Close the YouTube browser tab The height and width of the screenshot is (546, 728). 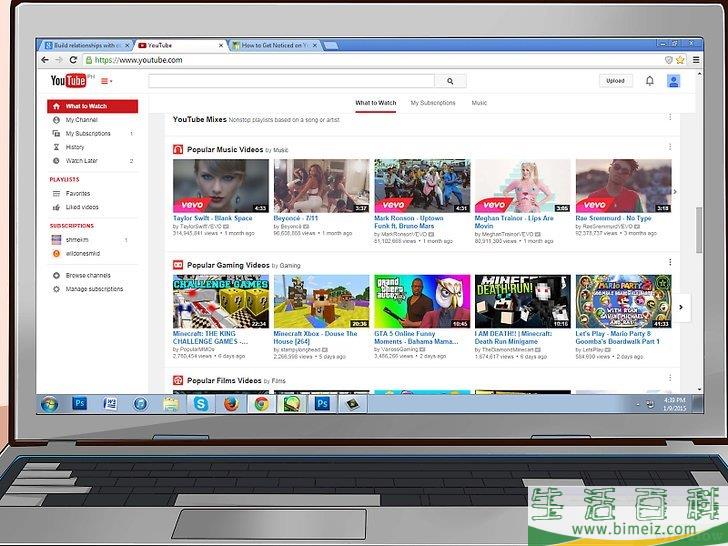(x=221, y=46)
